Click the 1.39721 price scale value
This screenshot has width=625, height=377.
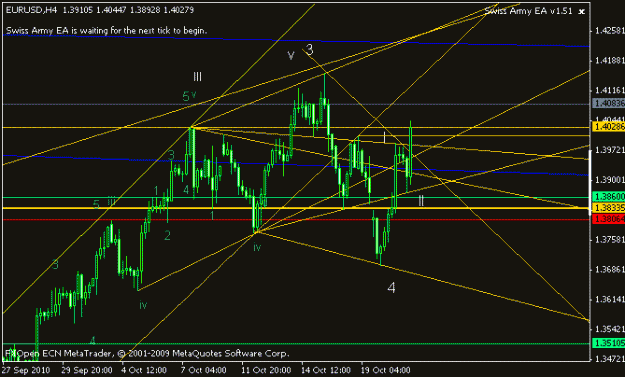coord(609,150)
